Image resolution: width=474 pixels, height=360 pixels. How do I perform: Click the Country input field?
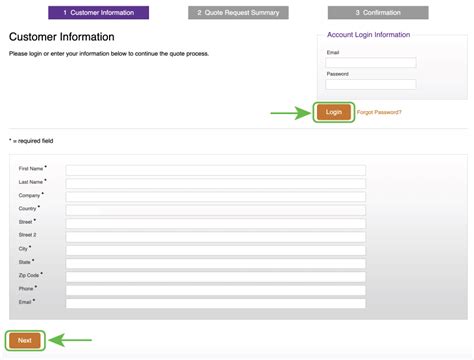click(216, 210)
